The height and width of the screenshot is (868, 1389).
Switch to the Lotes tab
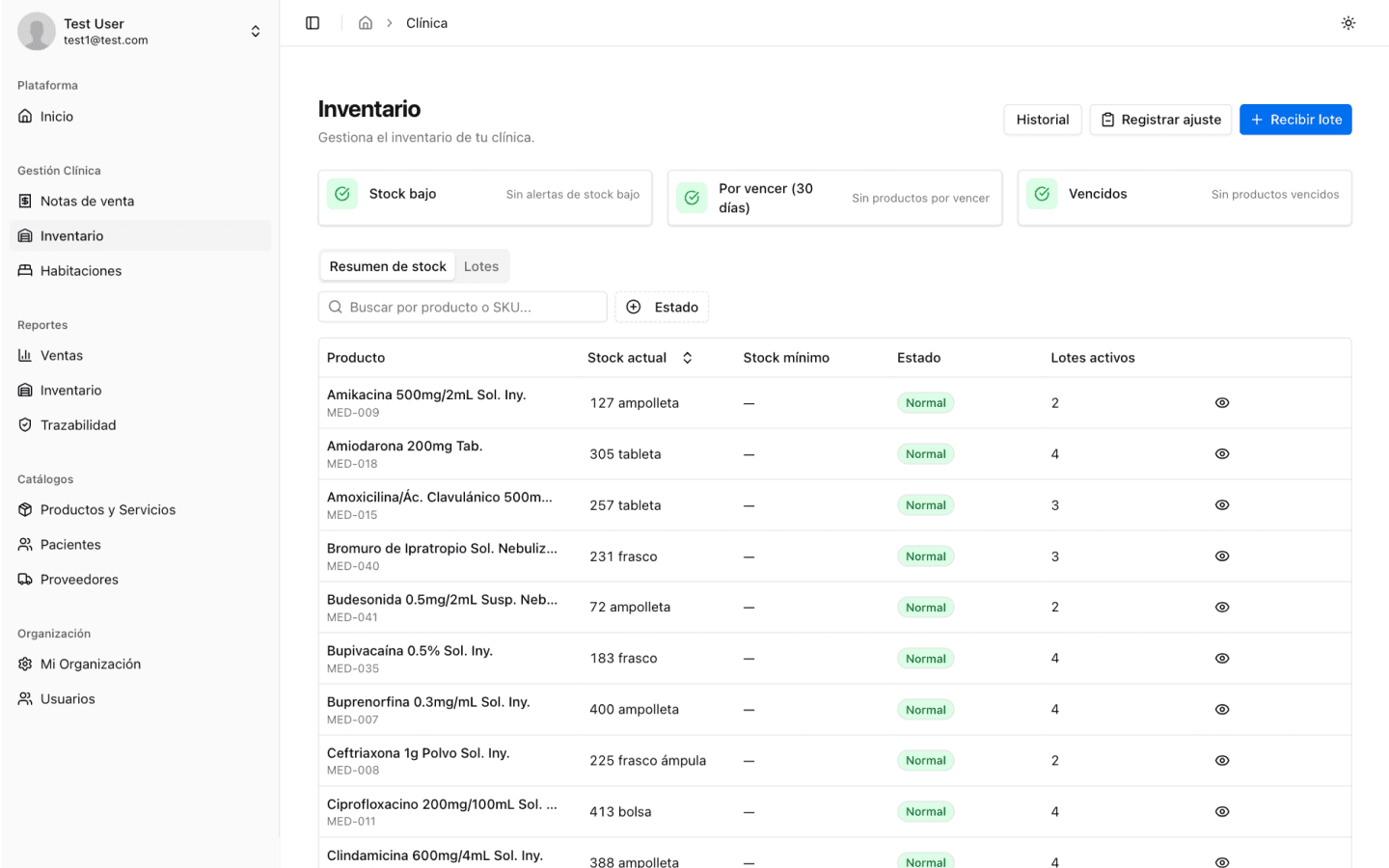pyautogui.click(x=480, y=266)
